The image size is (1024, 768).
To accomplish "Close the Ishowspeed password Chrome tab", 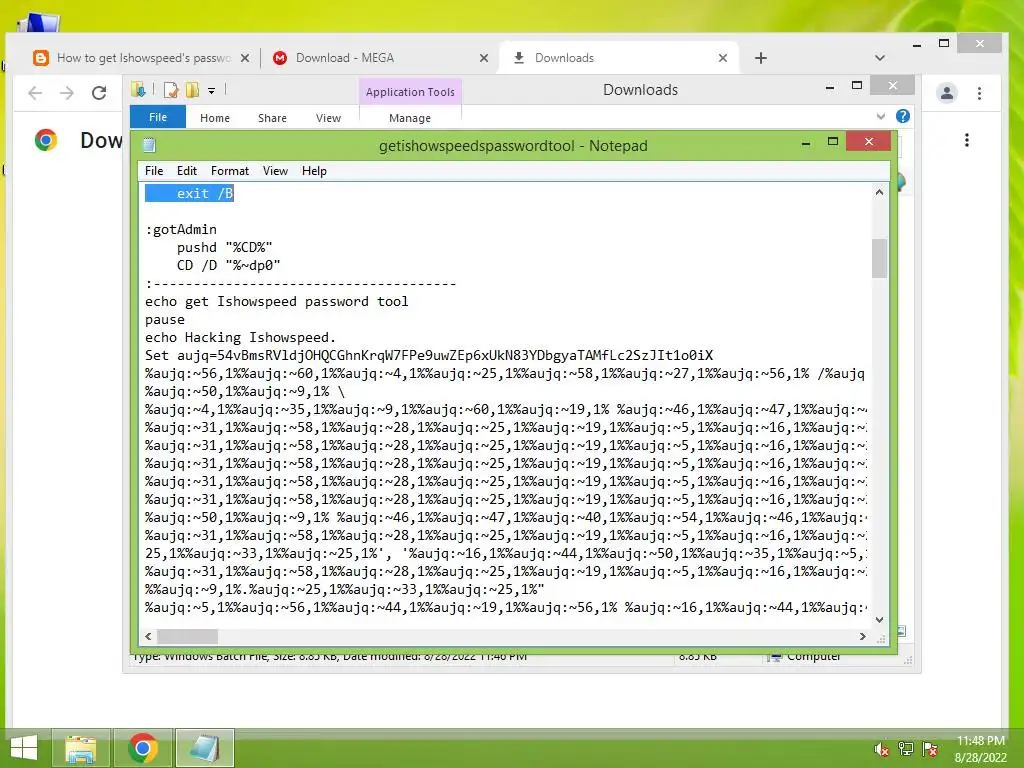I will pyautogui.click(x=245, y=58).
